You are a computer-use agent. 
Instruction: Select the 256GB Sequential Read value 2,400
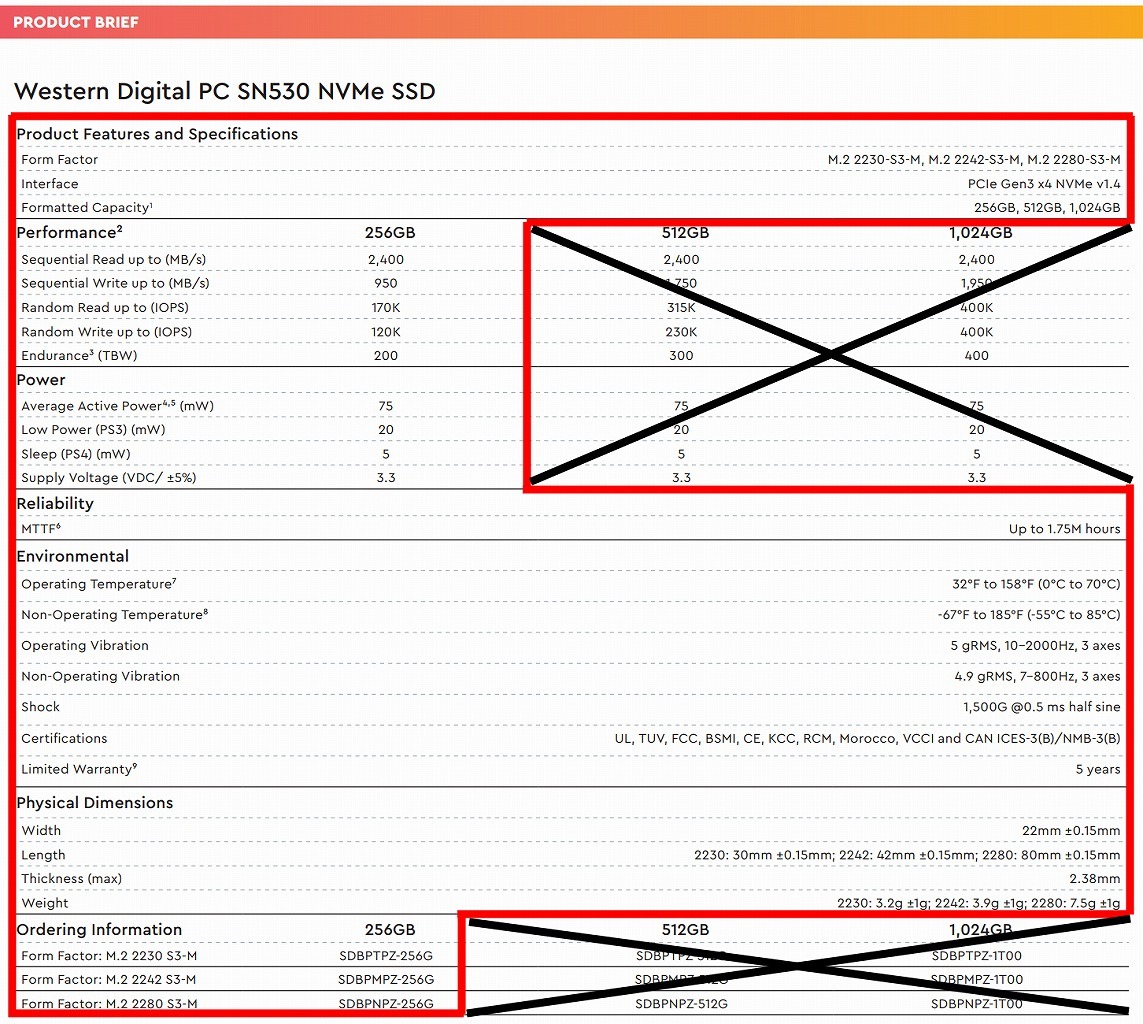386,259
